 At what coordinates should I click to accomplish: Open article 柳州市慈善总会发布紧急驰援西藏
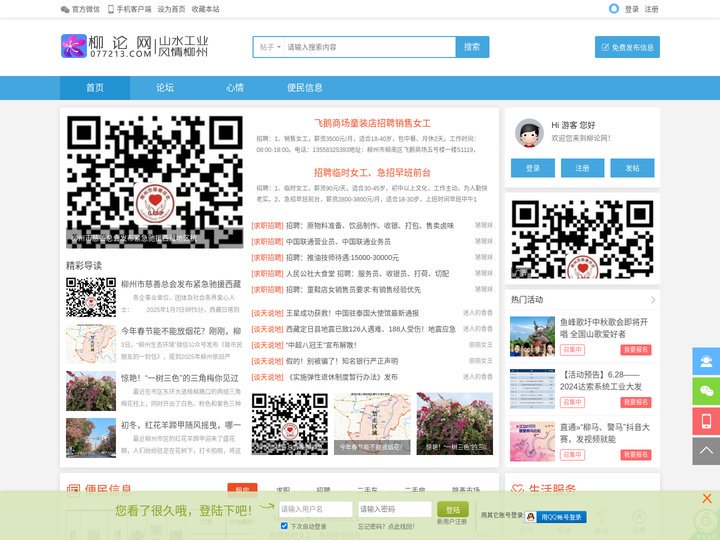pyautogui.click(x=181, y=284)
